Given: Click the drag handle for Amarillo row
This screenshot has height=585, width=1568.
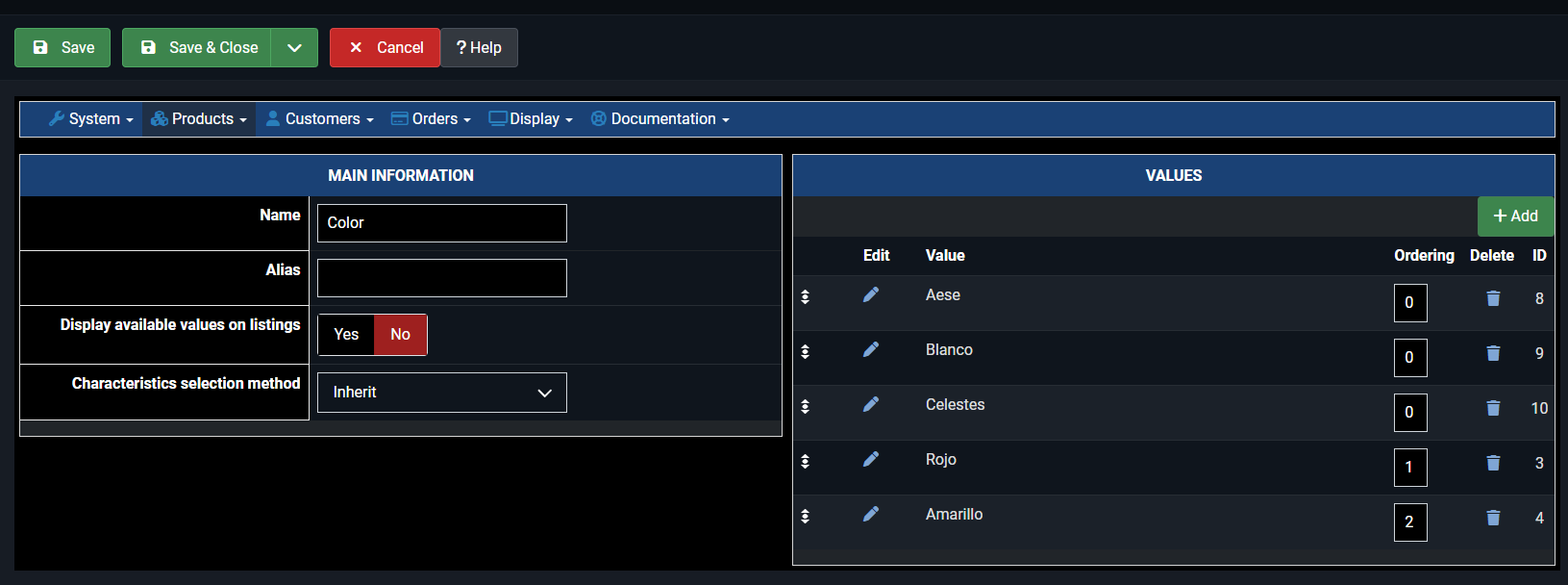Looking at the screenshot, I should pyautogui.click(x=806, y=517).
